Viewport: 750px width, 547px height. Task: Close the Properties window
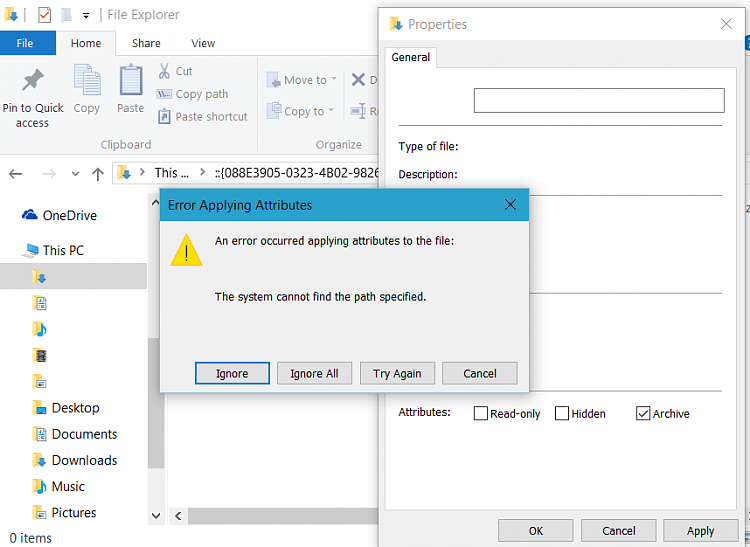click(x=726, y=23)
